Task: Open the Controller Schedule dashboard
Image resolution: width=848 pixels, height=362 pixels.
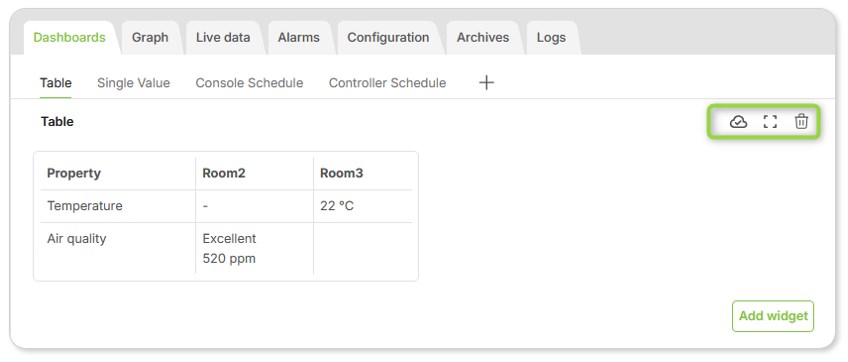Action: click(387, 83)
